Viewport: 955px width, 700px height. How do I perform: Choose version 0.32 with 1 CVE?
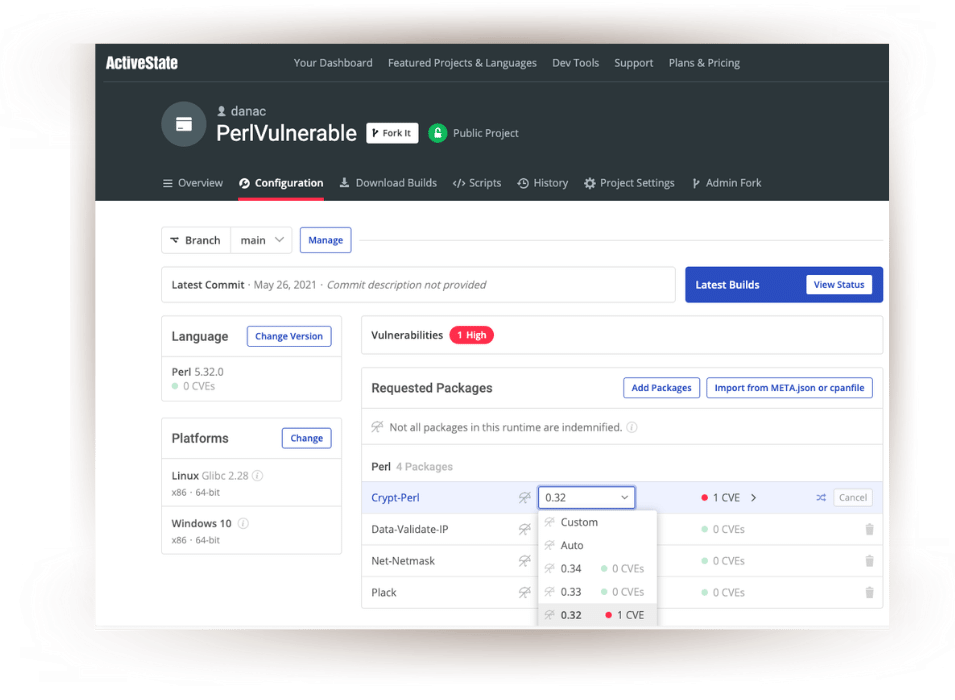pos(597,615)
